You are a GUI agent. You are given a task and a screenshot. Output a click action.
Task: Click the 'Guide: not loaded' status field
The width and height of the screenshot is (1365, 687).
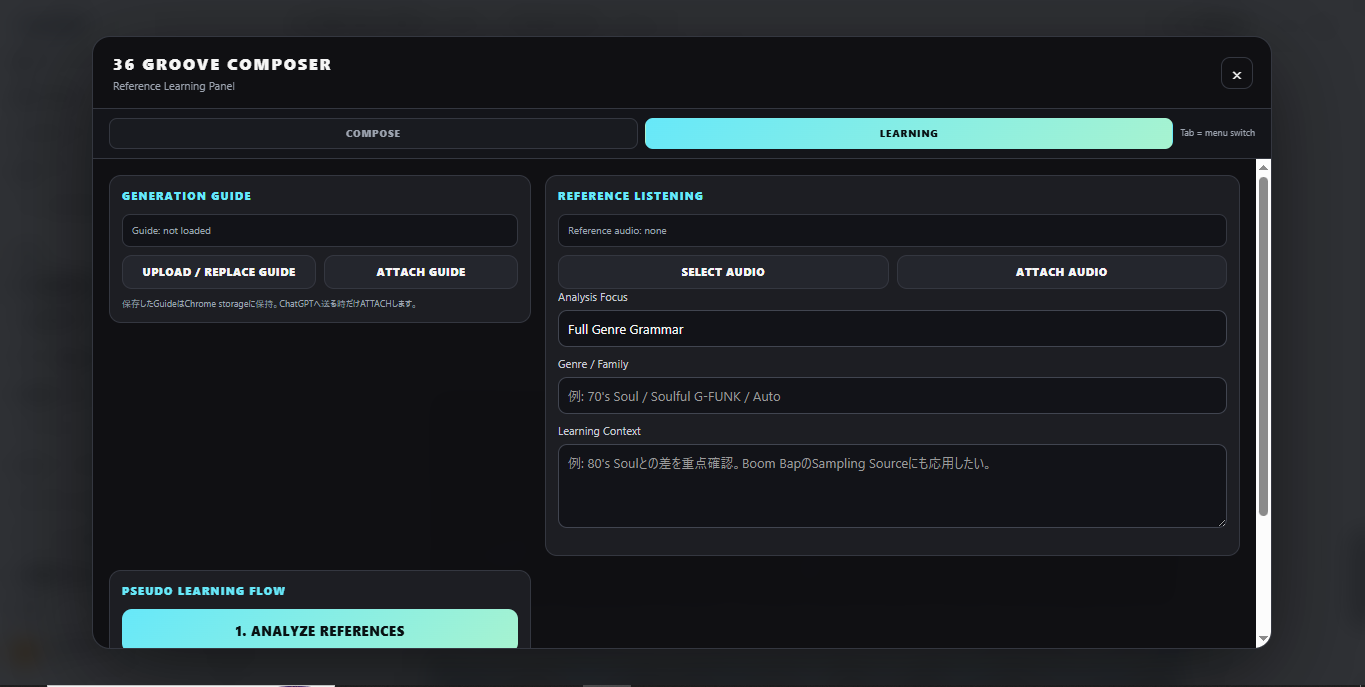pyautogui.click(x=320, y=231)
